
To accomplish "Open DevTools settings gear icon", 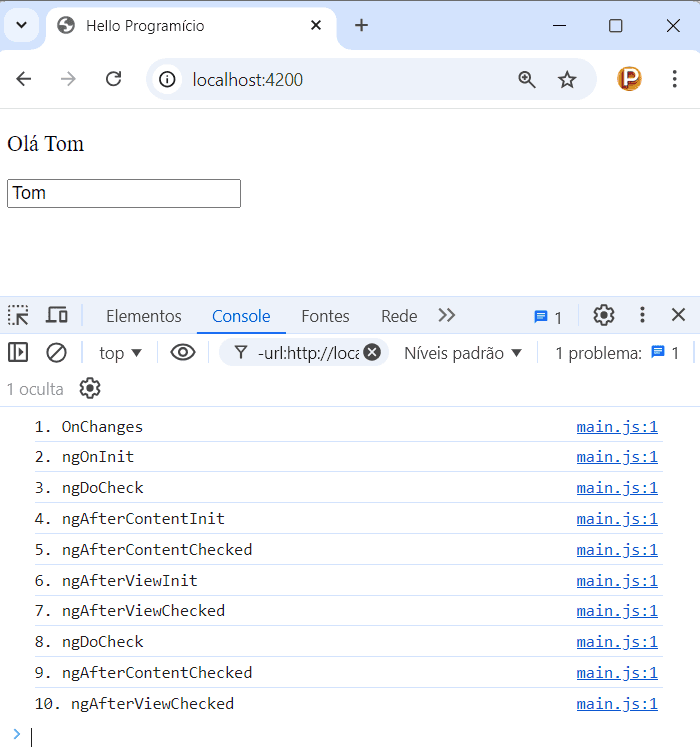I will pyautogui.click(x=603, y=316).
